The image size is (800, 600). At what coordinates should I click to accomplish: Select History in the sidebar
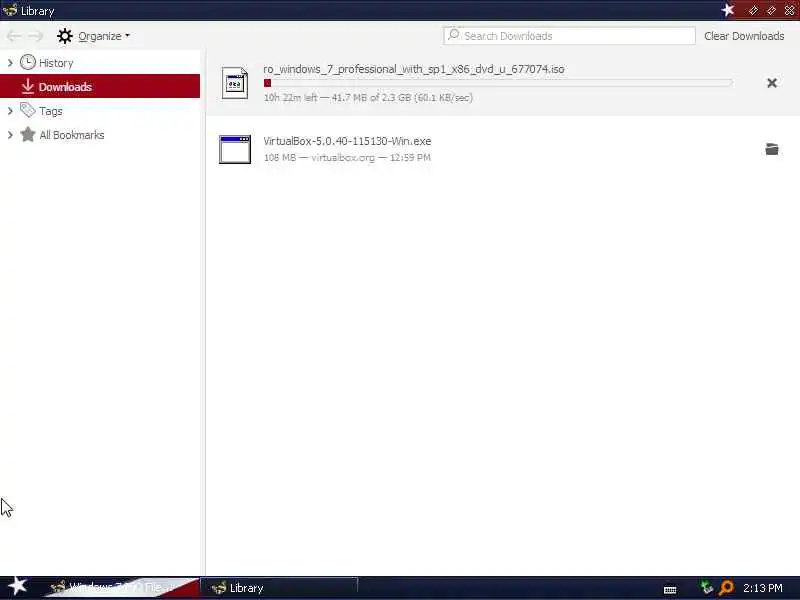point(56,63)
